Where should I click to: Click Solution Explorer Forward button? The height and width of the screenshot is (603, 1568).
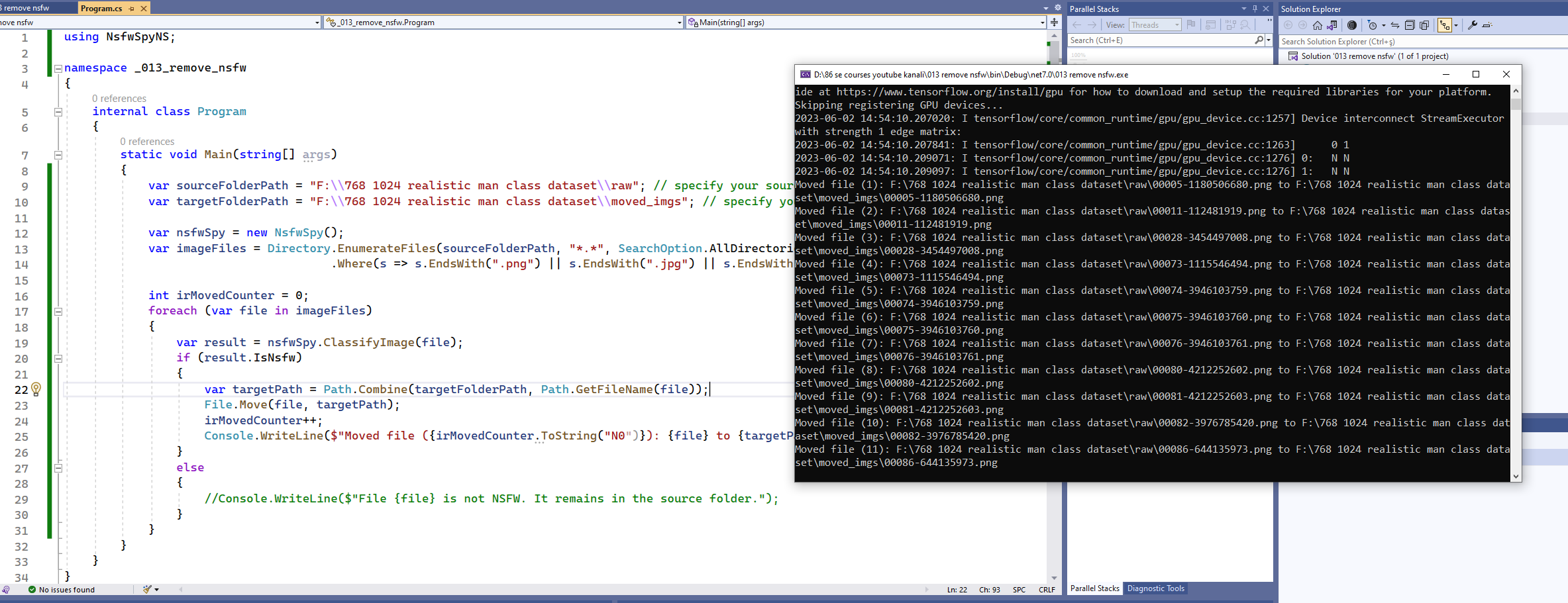point(1302,25)
